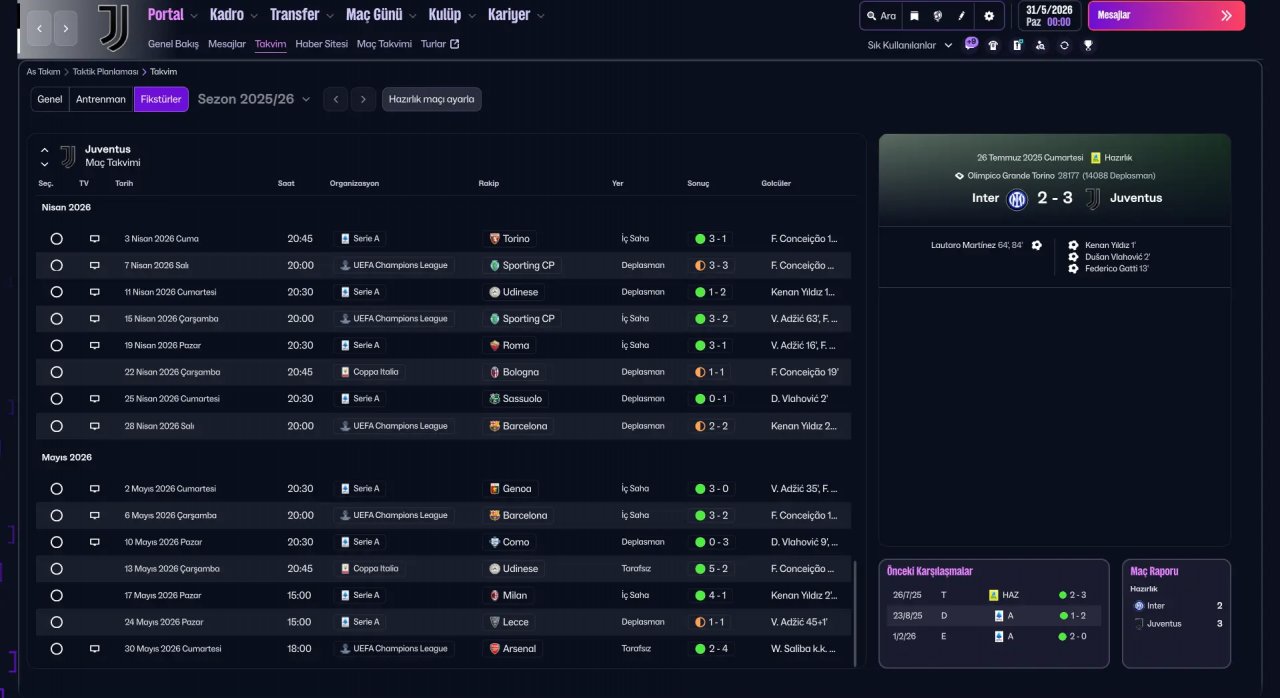Open the Sezon 2025/26 dropdown
The height and width of the screenshot is (698, 1280).
tap(254, 99)
